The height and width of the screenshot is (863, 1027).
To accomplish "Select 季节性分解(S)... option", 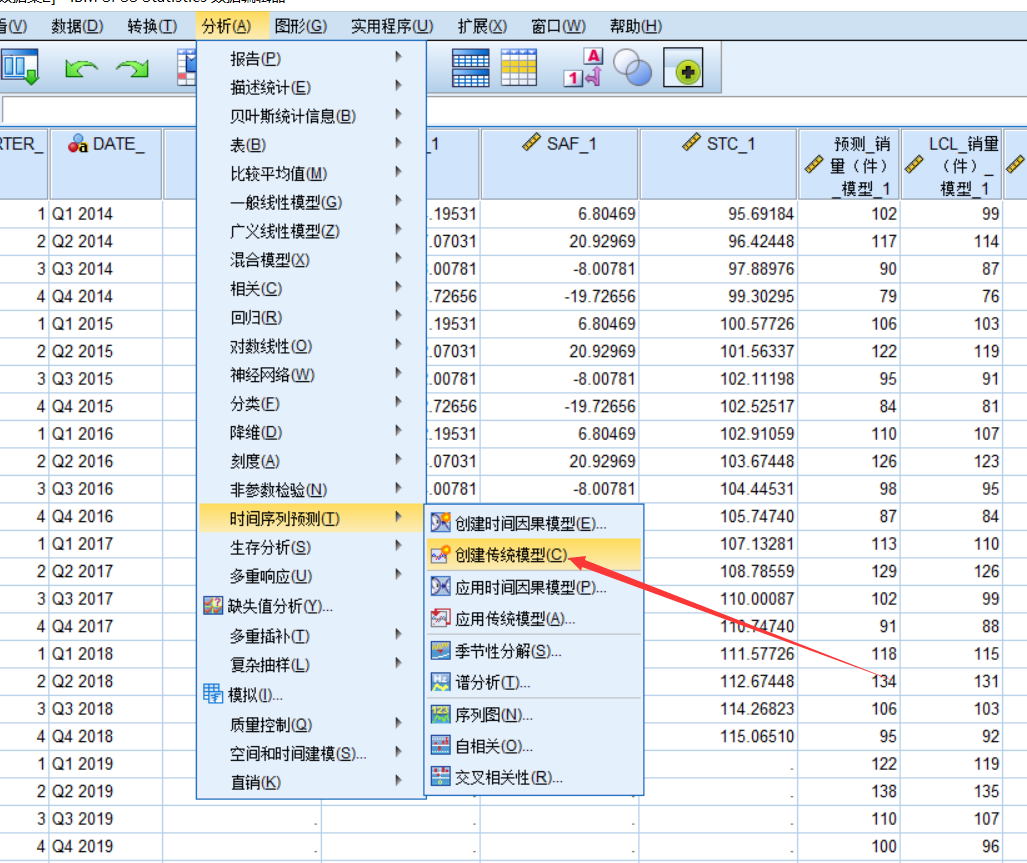I will [534, 650].
